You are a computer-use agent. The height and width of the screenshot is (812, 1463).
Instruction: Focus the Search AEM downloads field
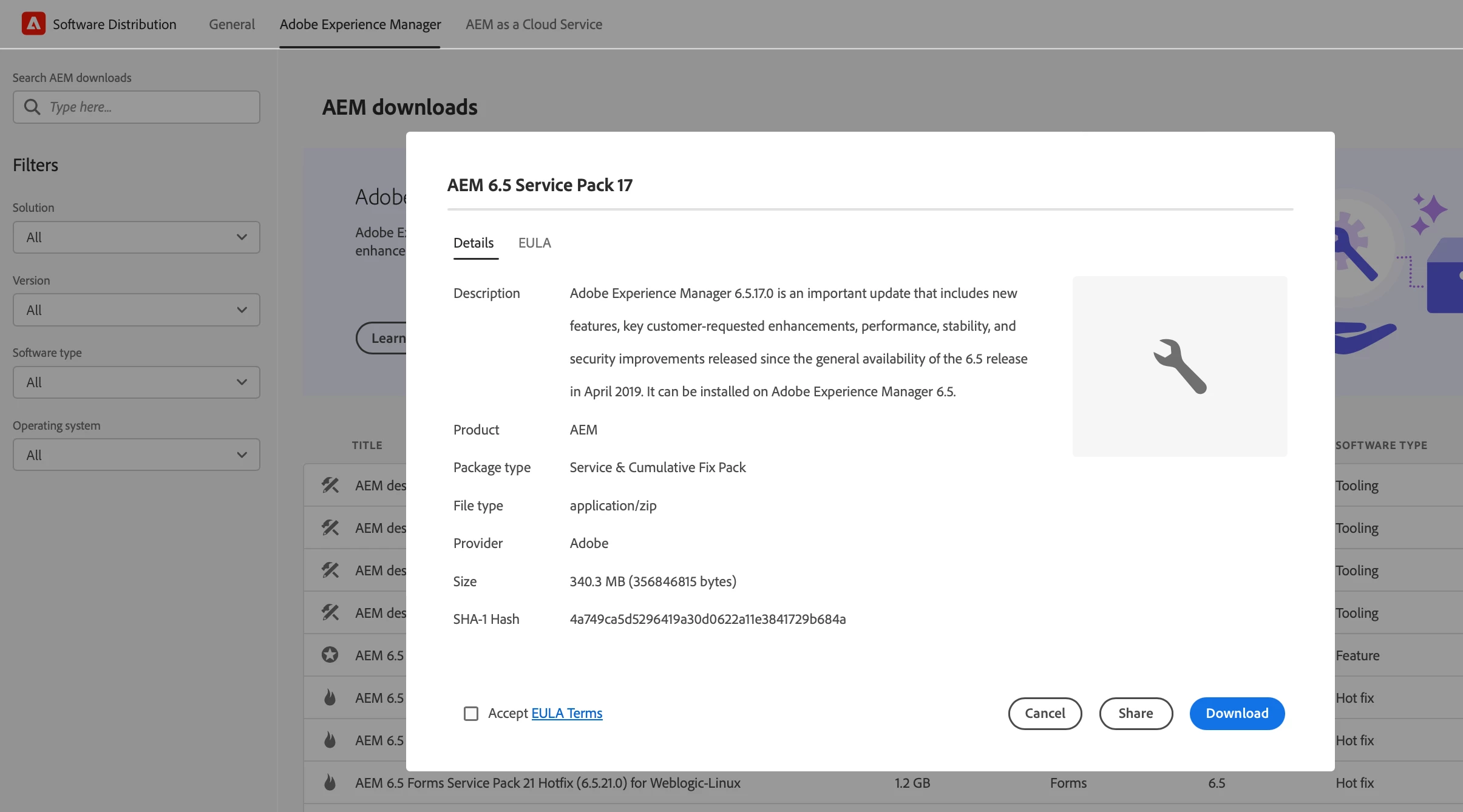152,107
